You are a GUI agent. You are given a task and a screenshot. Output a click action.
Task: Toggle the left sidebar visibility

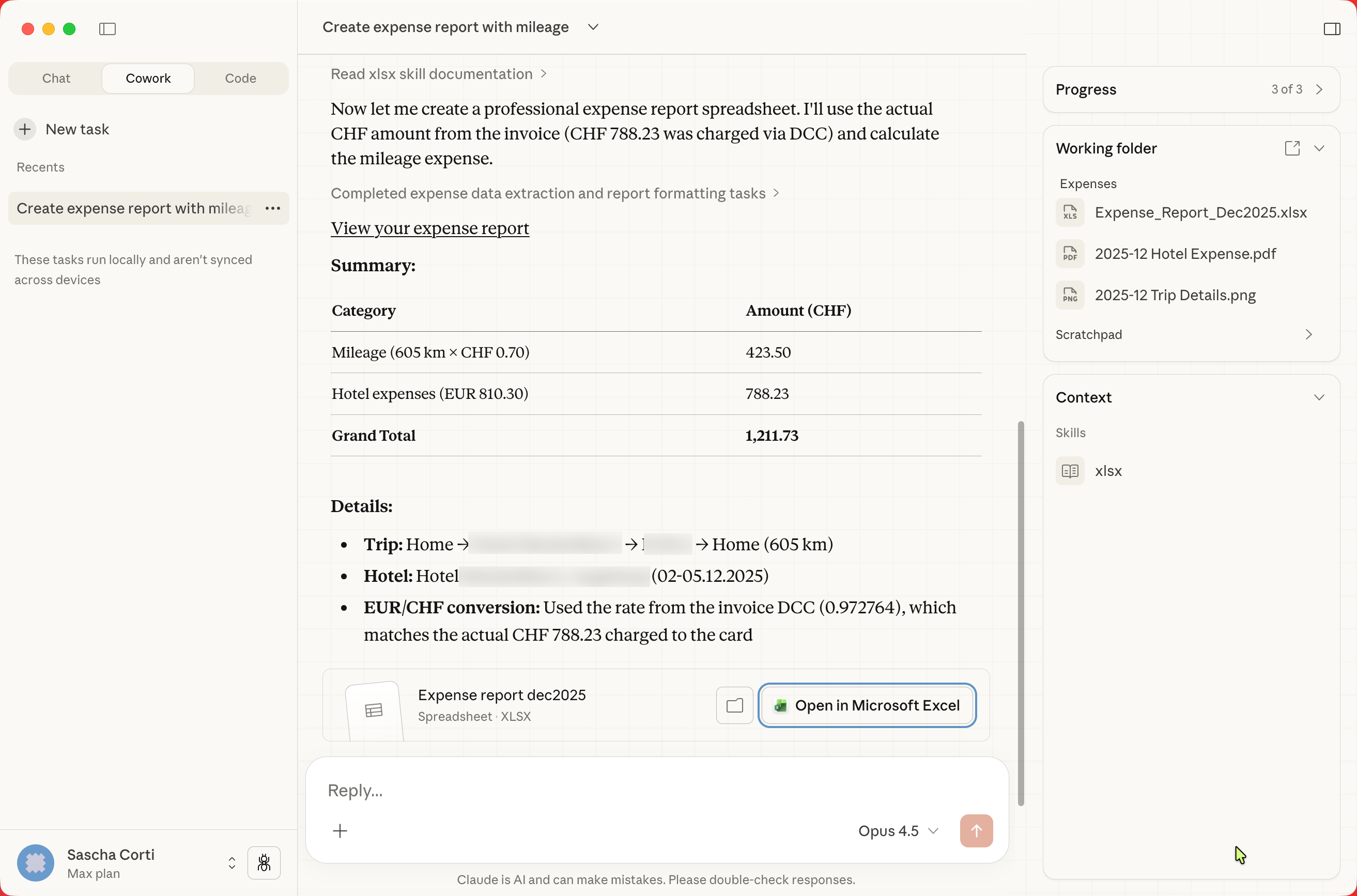[108, 28]
